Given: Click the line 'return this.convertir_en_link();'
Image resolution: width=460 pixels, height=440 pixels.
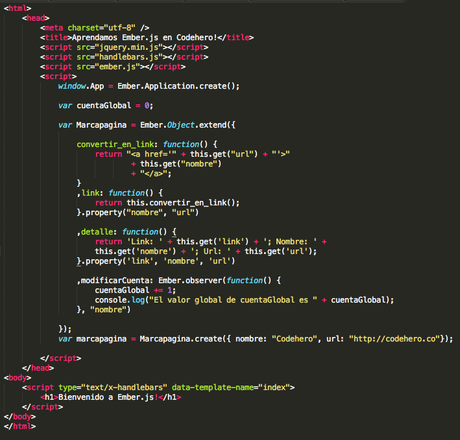Looking at the screenshot, I should 167,203.
